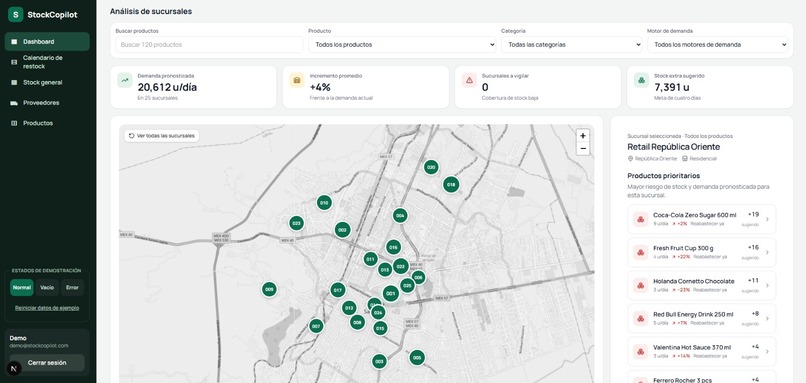This screenshot has width=806, height=383.
Task: Zoom in on the map
Action: (x=582, y=136)
